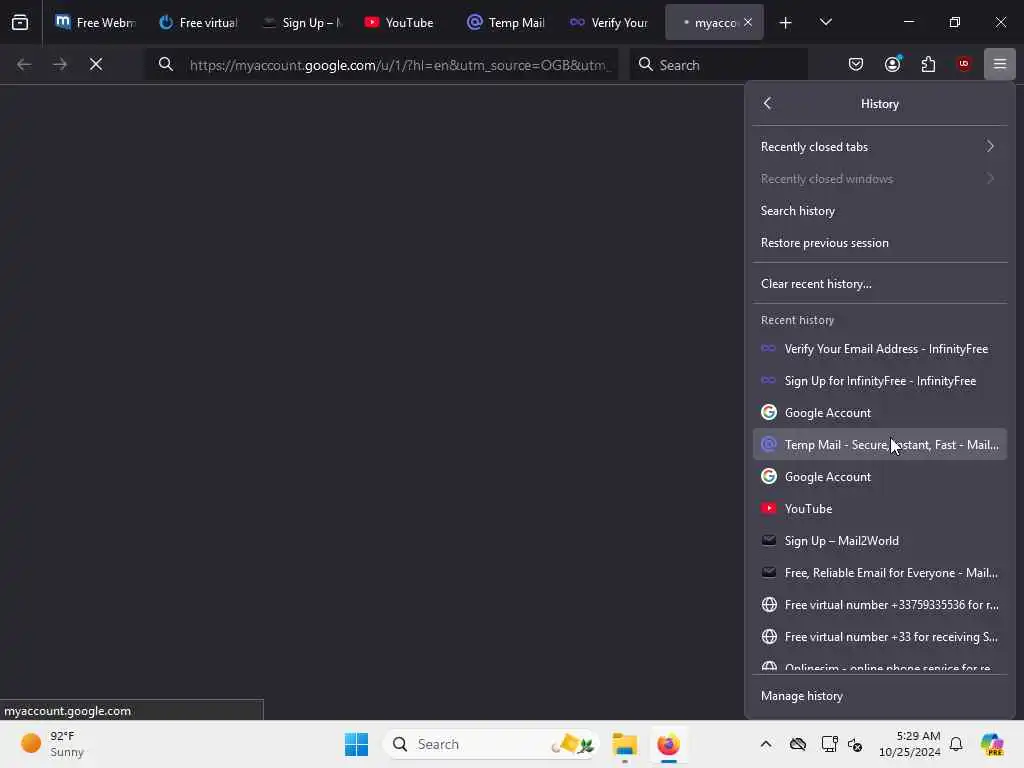
Task: Expand Recently closed tabs
Action: (880, 146)
